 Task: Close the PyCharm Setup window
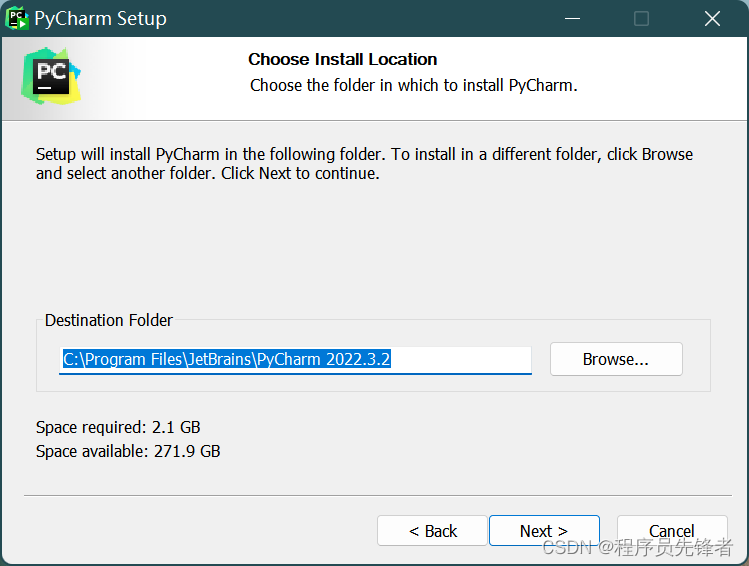point(712,19)
